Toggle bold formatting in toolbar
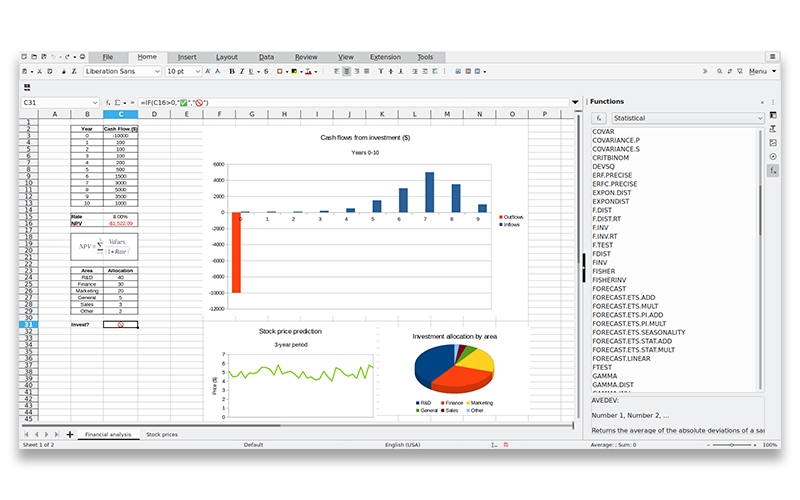The width and height of the screenshot is (800, 500). [x=231, y=72]
